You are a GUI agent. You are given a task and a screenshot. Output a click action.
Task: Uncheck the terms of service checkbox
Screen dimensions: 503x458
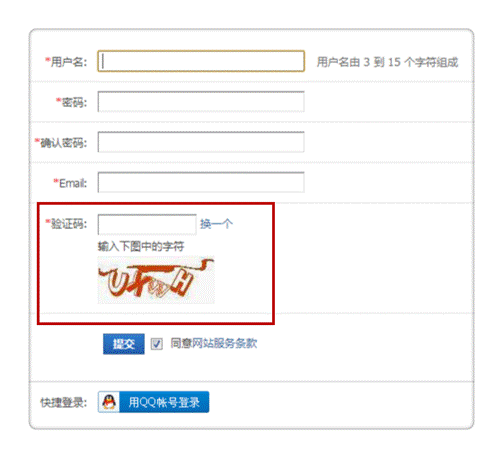(x=156, y=344)
